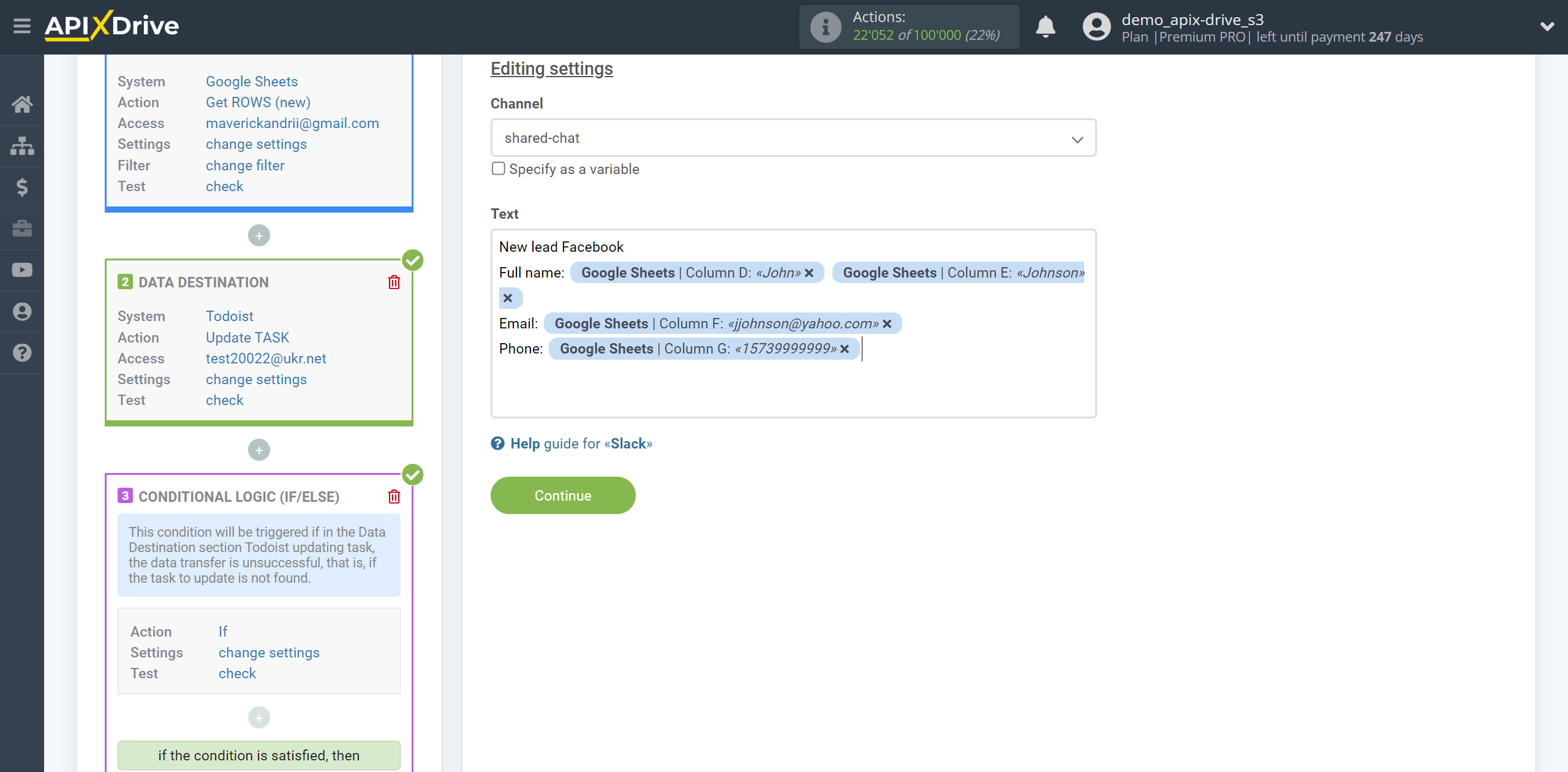Click the Editing settings heading

coord(552,69)
